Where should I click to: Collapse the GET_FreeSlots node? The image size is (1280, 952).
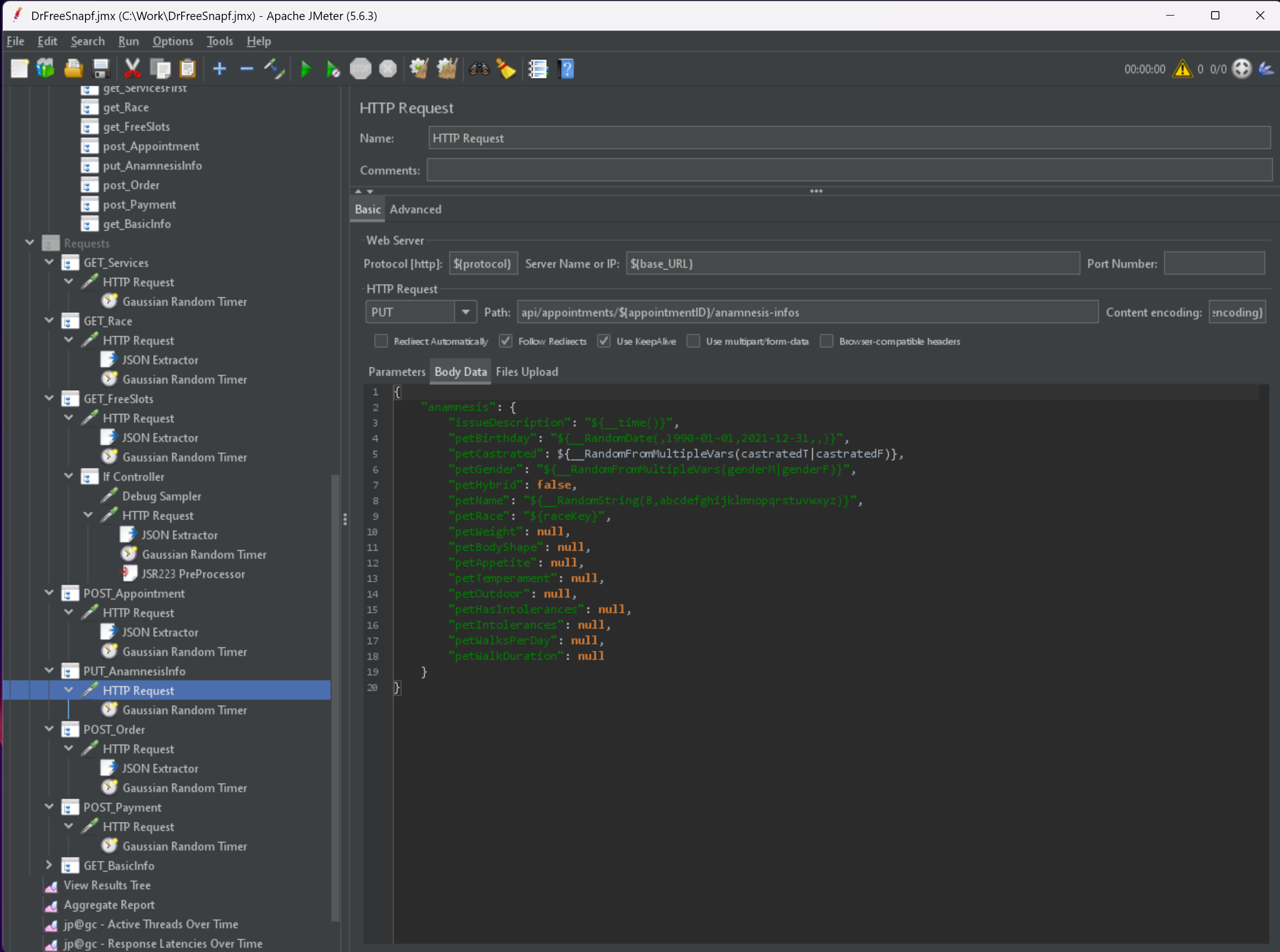tap(49, 398)
